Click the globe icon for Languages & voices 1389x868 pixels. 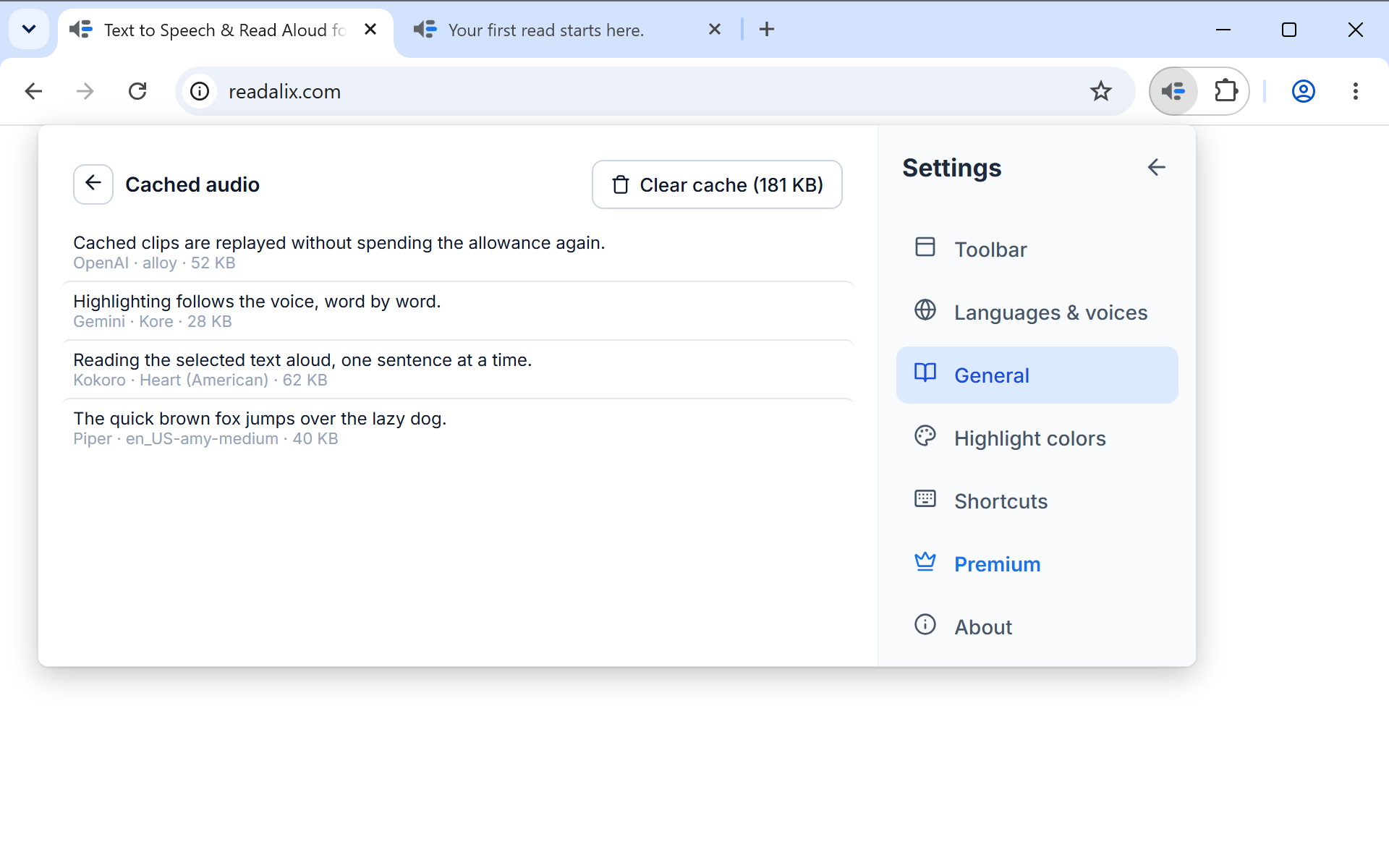pos(925,310)
